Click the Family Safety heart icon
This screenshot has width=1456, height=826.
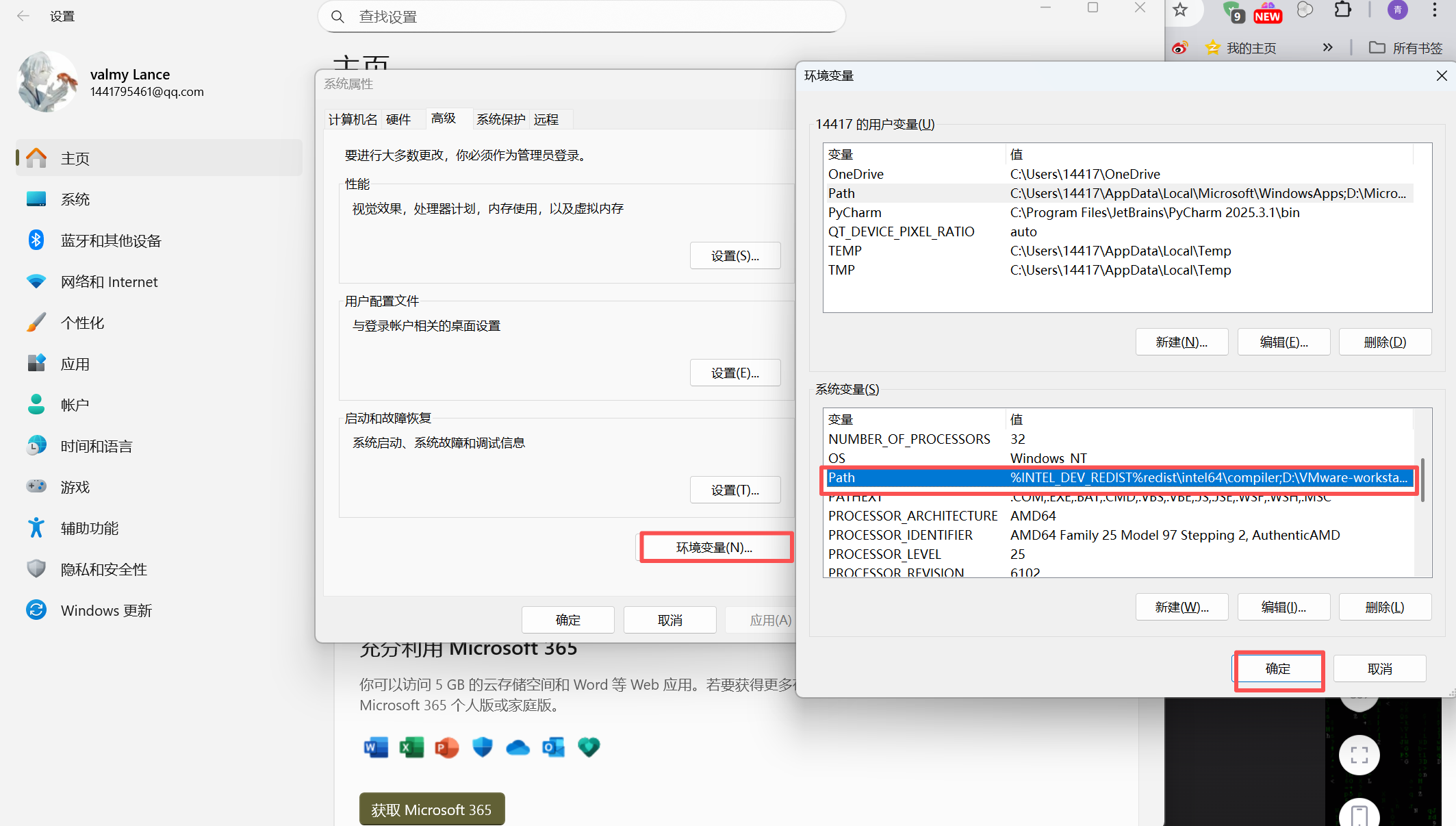[x=589, y=747]
